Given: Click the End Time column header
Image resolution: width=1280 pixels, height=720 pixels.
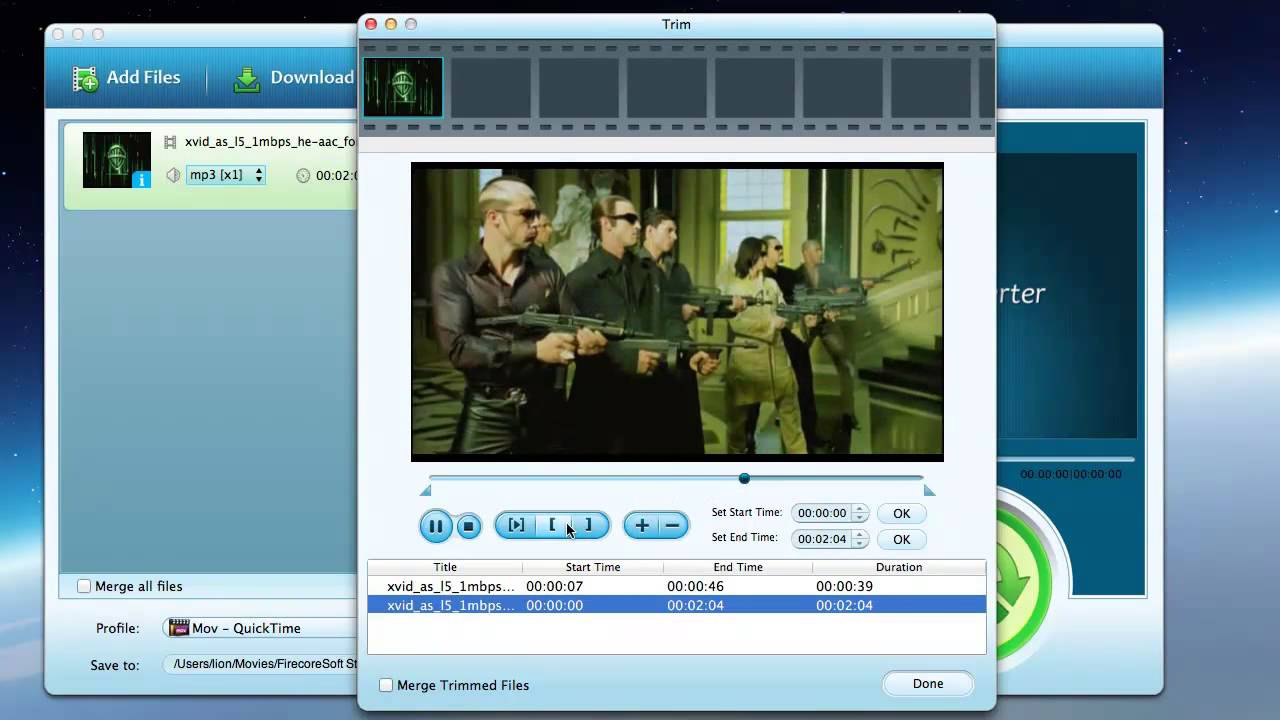Looking at the screenshot, I should [x=738, y=567].
